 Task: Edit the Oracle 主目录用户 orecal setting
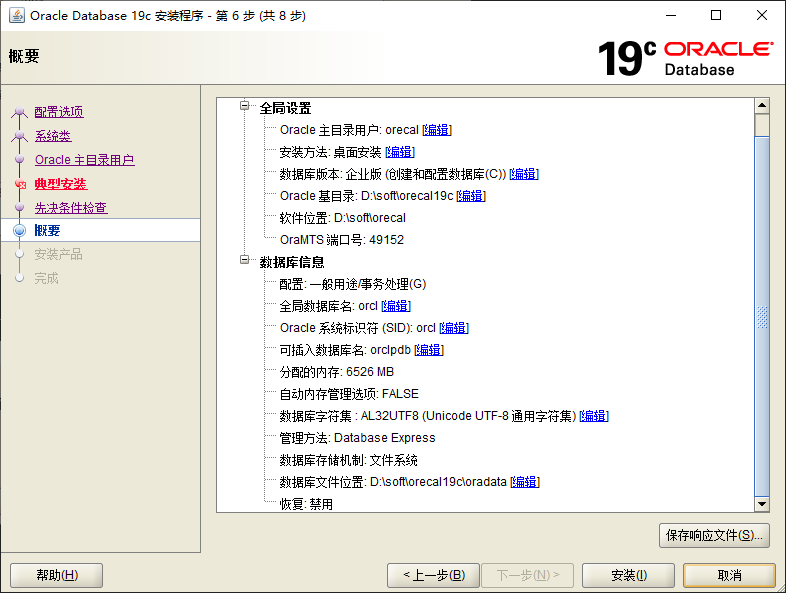(x=437, y=130)
